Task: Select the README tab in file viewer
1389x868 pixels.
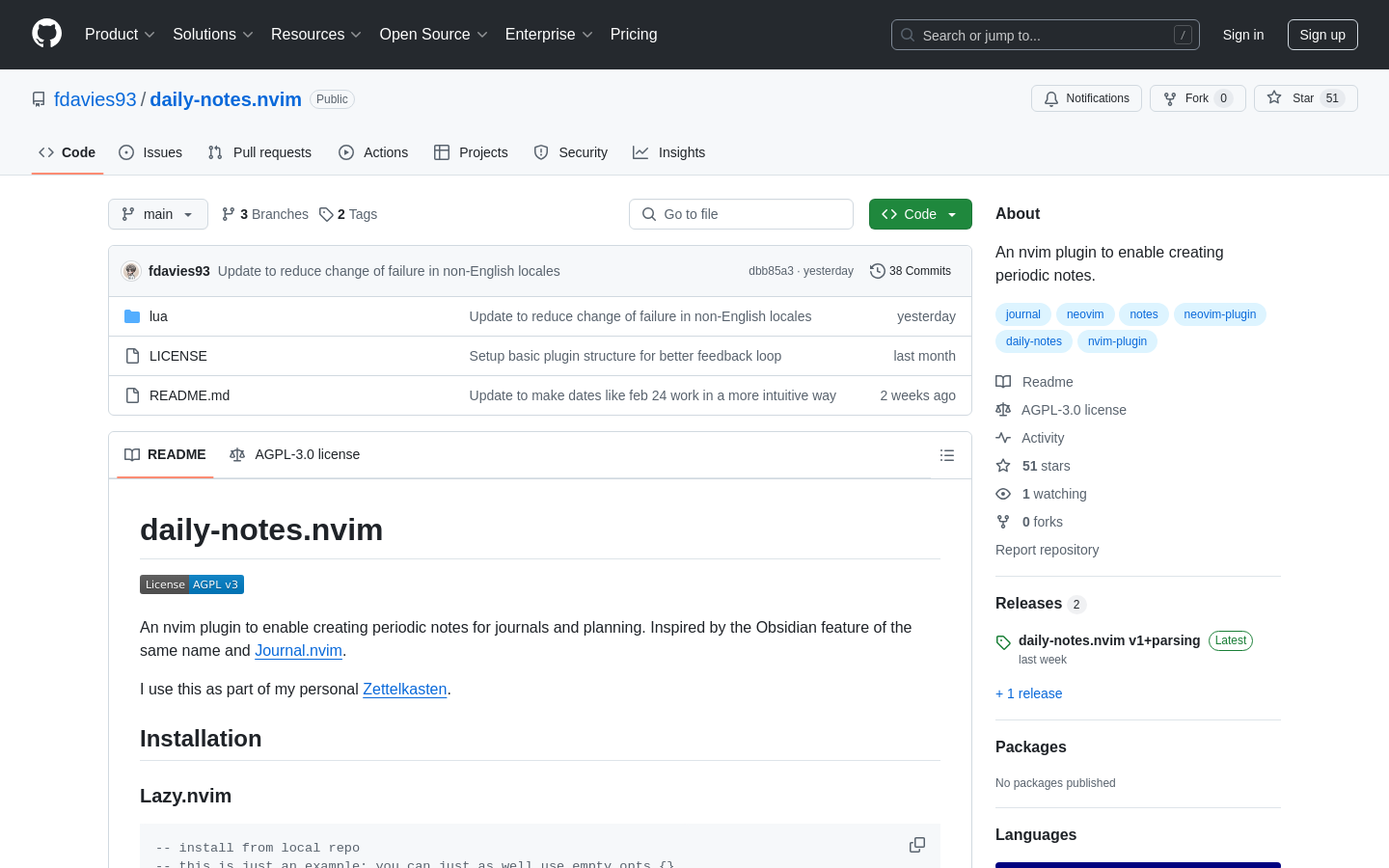Action: (x=166, y=454)
